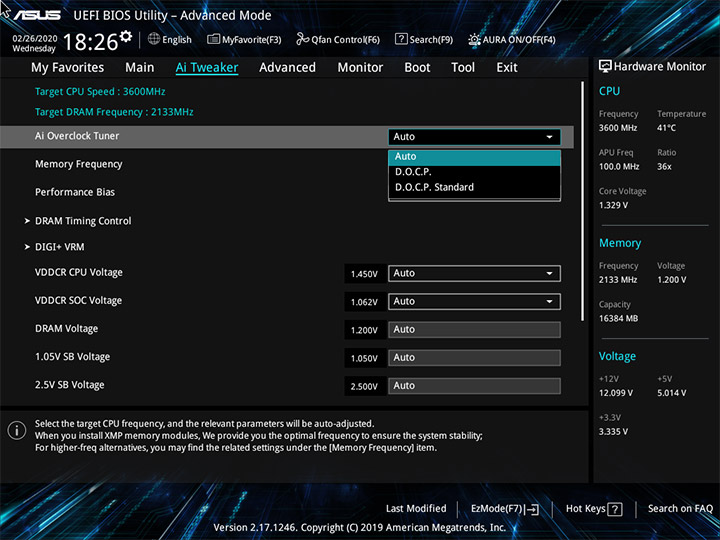Open VDDCR SOC Voltage dropdown
The height and width of the screenshot is (540, 720).
[474, 302]
